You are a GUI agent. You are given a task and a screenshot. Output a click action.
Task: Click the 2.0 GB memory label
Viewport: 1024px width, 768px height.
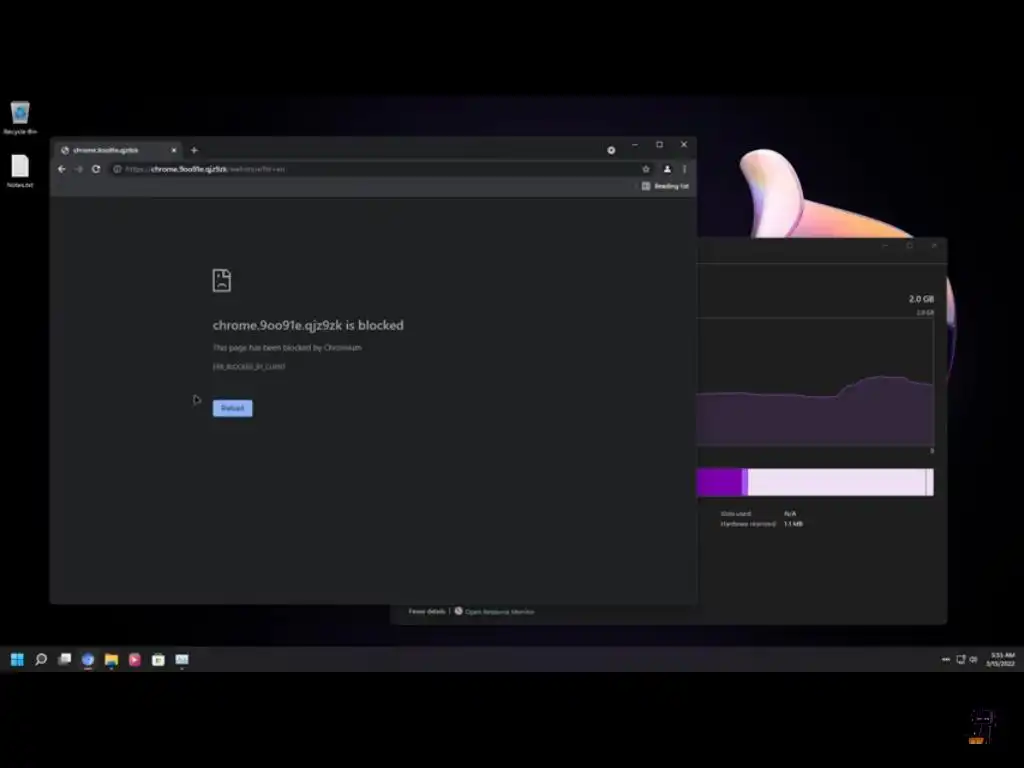[921, 299]
